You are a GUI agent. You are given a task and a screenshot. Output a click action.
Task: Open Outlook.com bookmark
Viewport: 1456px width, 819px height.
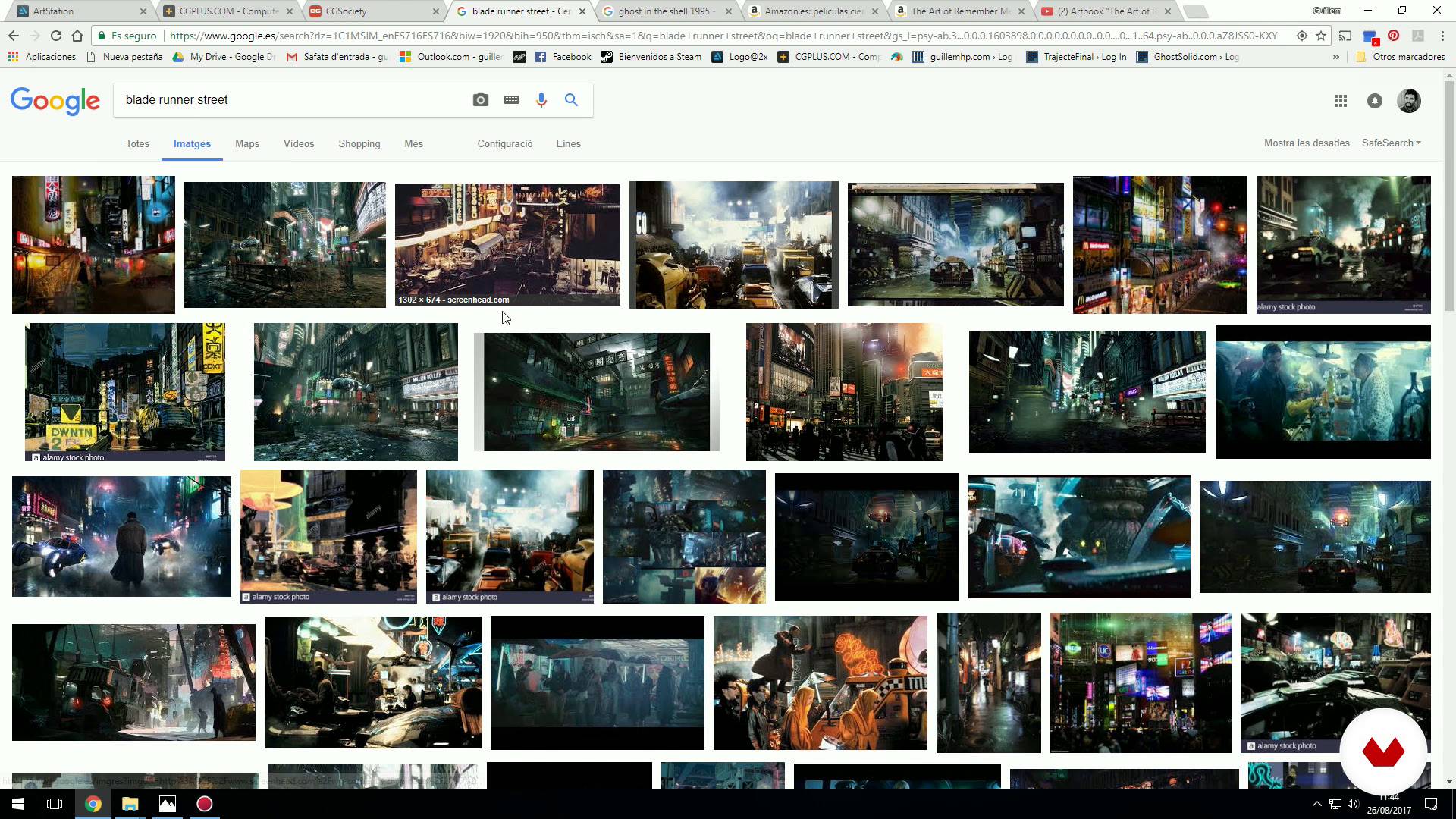pos(450,57)
